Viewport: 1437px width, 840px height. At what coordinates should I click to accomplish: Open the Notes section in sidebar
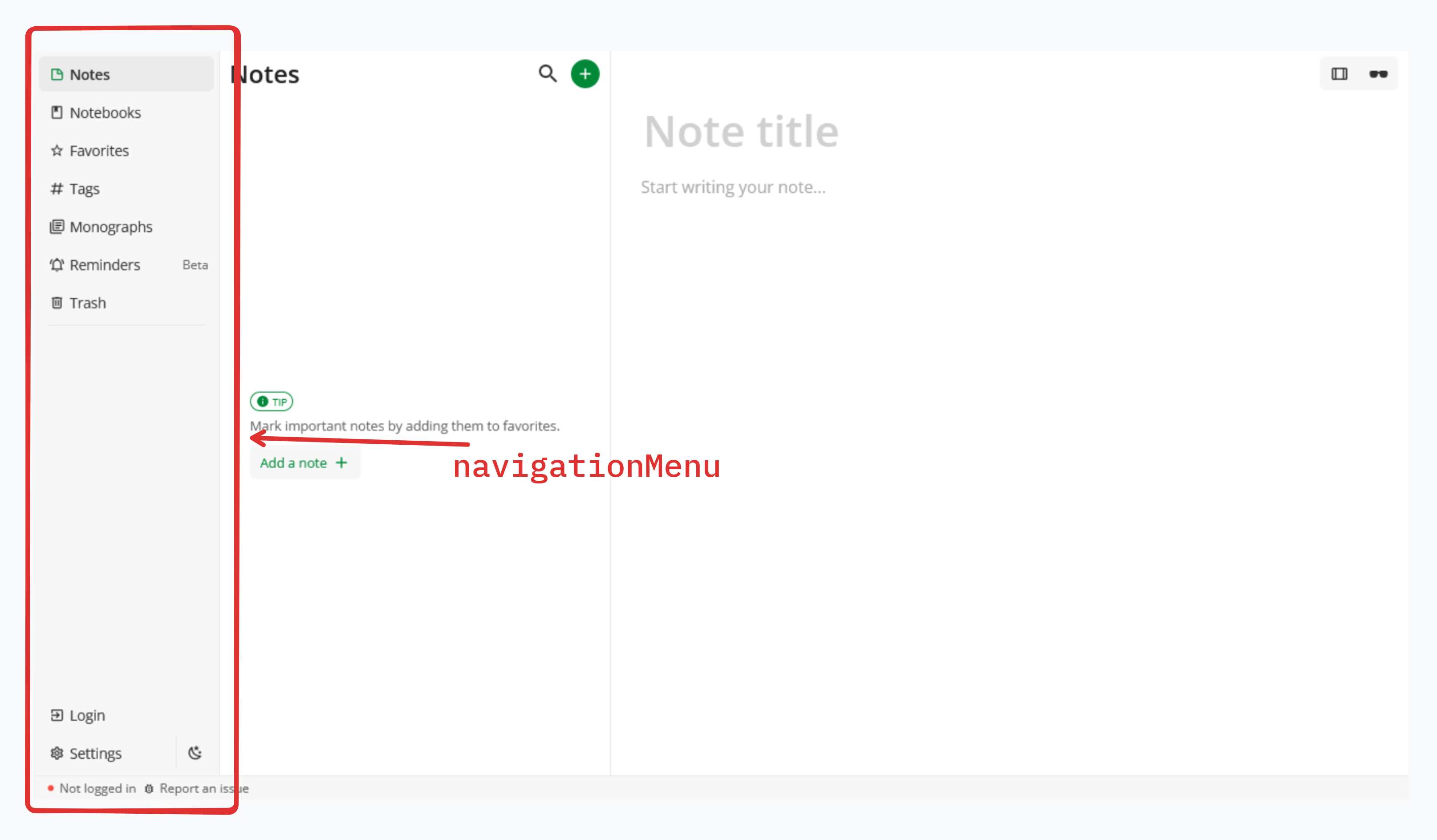click(89, 75)
